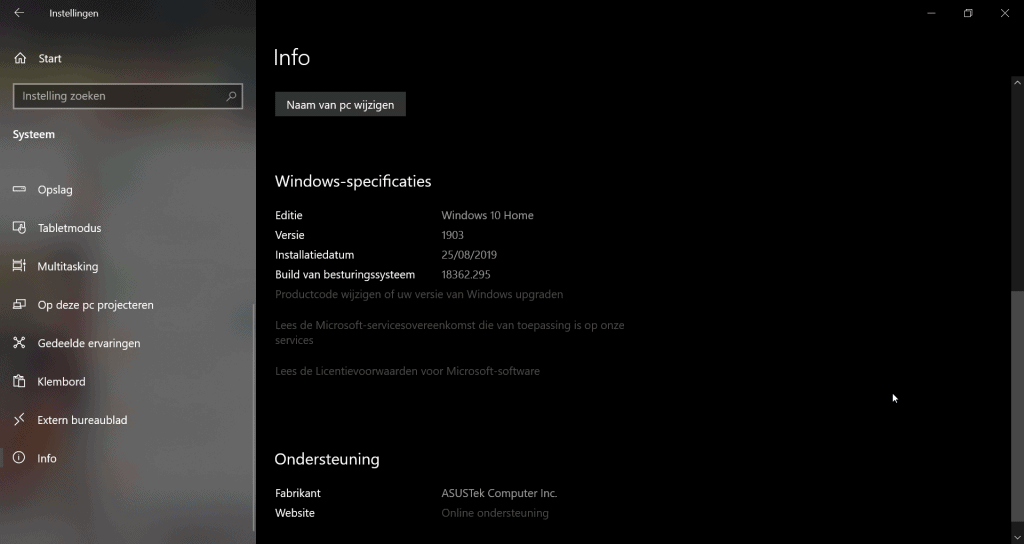Open Gedeelde ervaringen settings
Image resolution: width=1024 pixels, height=544 pixels.
(x=127, y=343)
